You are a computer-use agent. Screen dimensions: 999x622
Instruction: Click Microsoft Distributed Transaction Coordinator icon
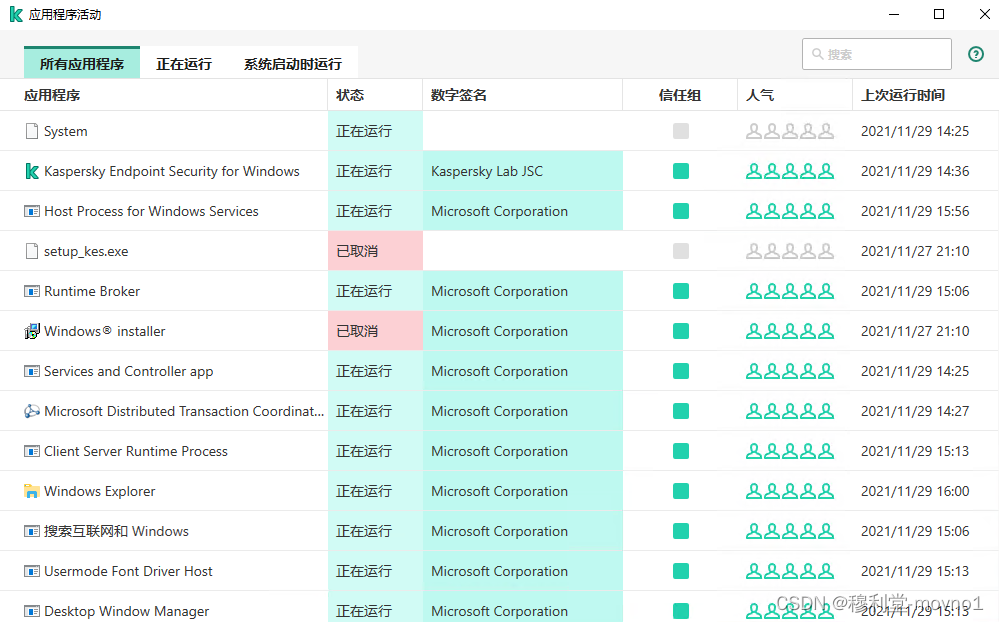pyautogui.click(x=31, y=411)
